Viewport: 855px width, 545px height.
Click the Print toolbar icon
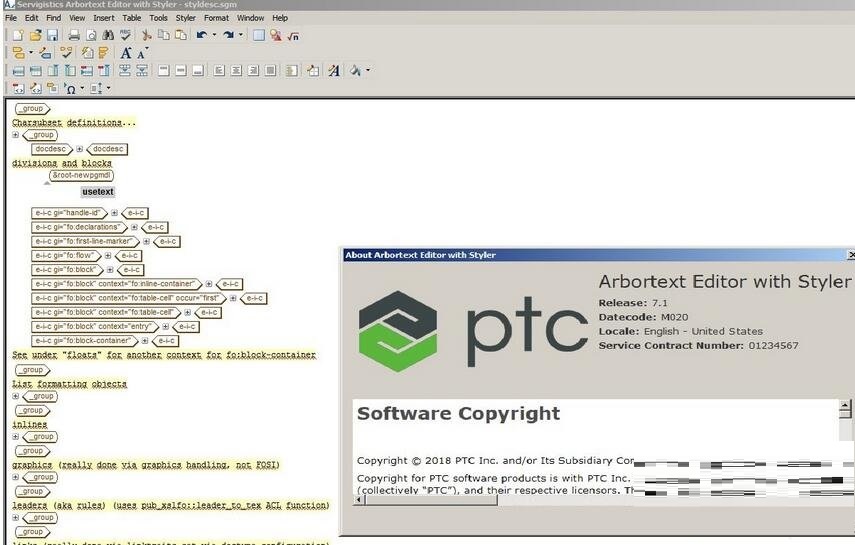click(74, 35)
